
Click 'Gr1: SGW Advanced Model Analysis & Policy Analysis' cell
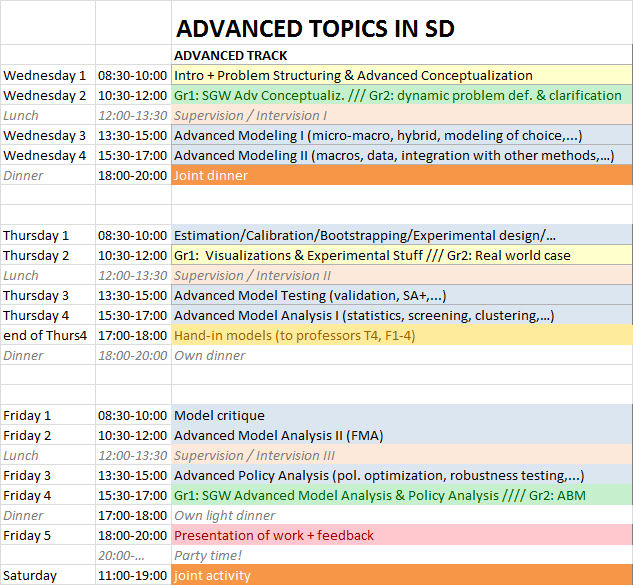coord(402,495)
